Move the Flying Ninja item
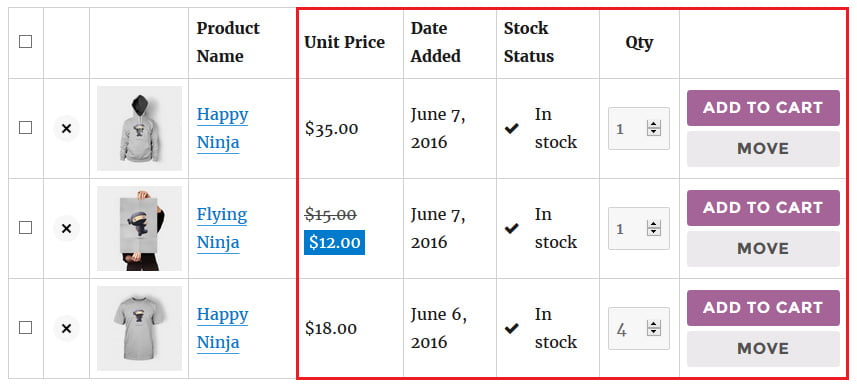 tap(763, 249)
